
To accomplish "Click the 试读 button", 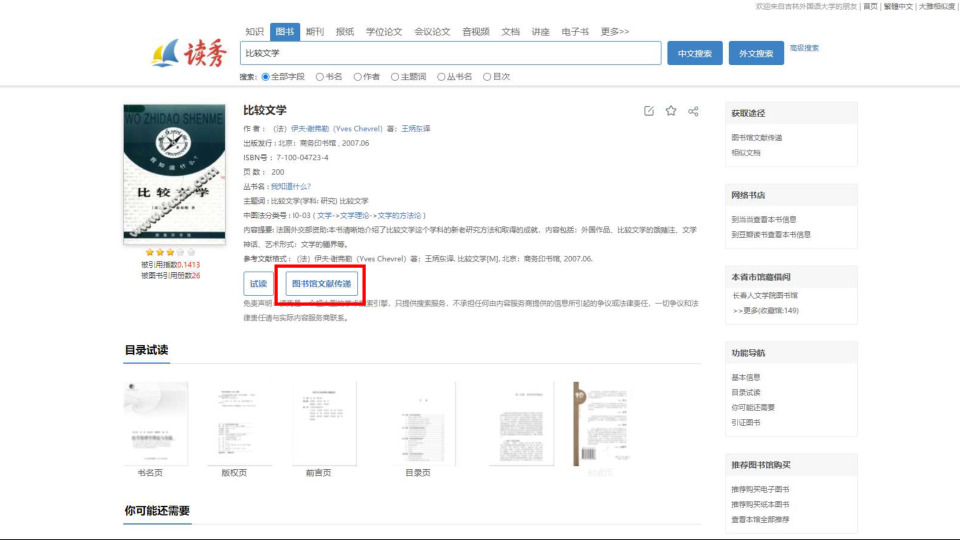I will tap(258, 283).
